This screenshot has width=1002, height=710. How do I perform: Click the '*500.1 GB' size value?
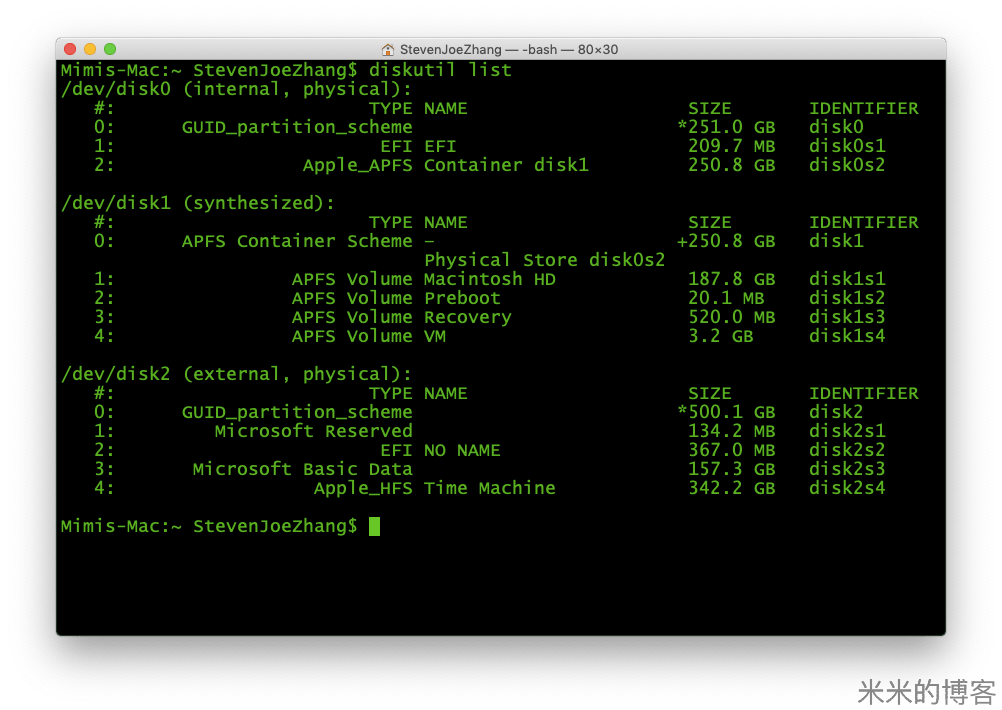[726, 412]
